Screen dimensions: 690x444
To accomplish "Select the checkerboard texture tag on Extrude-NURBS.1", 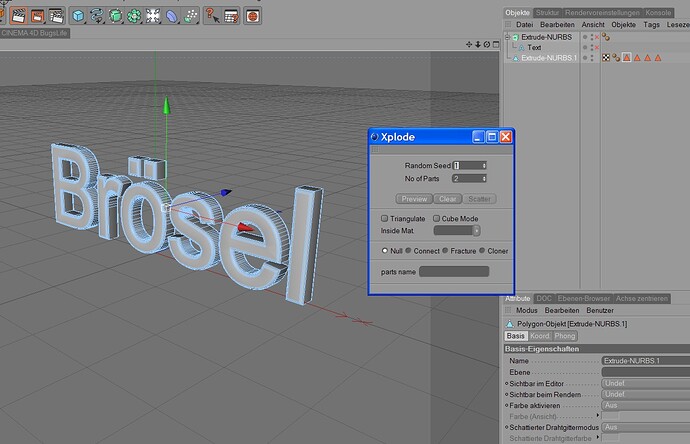I will pyautogui.click(x=606, y=58).
